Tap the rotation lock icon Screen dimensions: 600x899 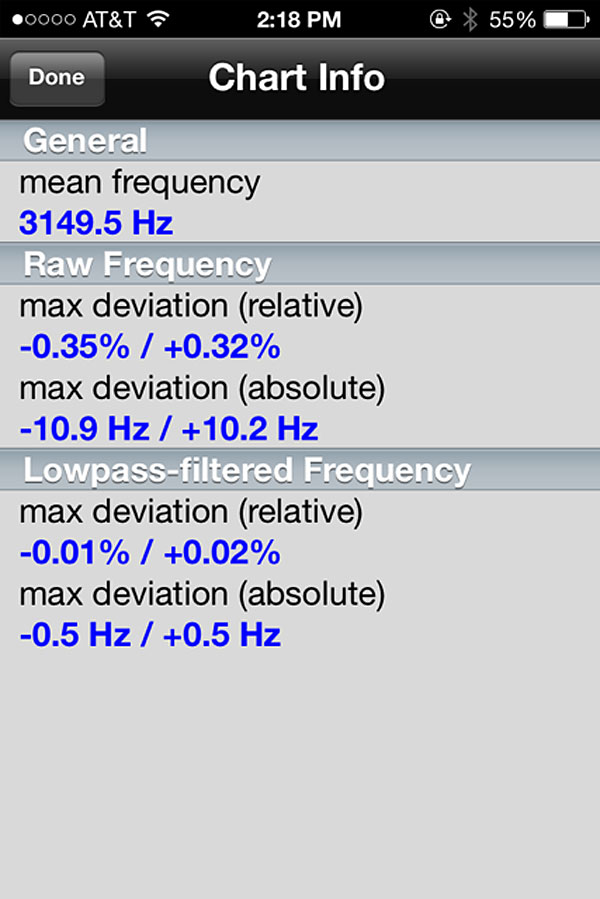pos(440,19)
